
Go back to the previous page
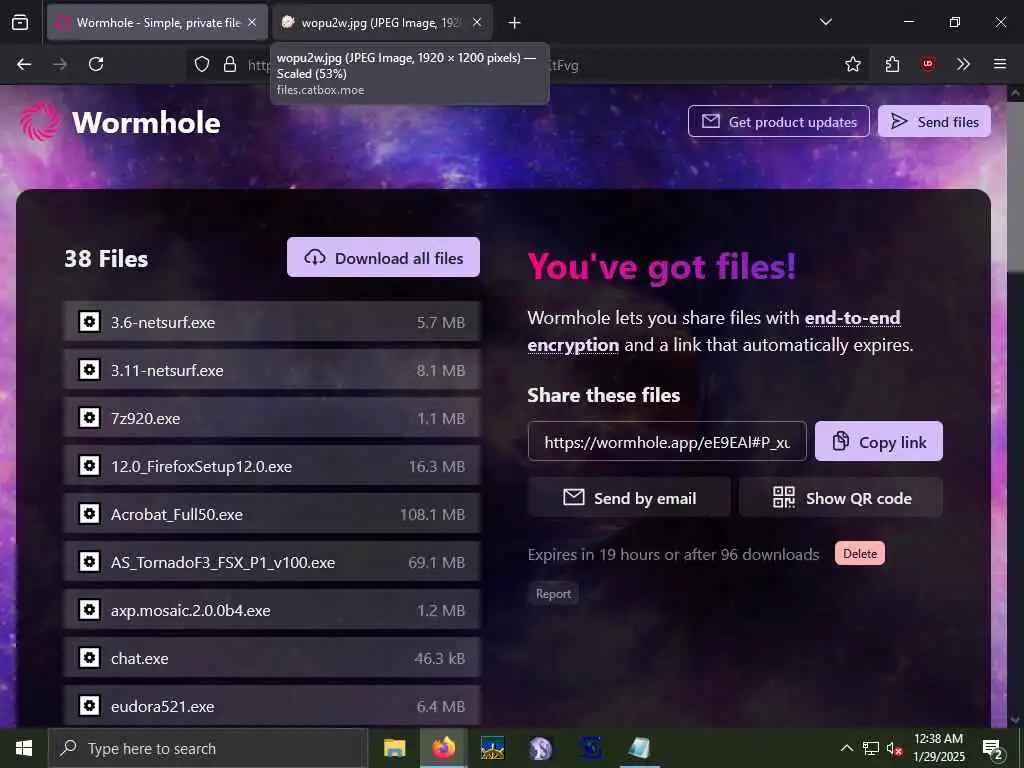pos(24,64)
